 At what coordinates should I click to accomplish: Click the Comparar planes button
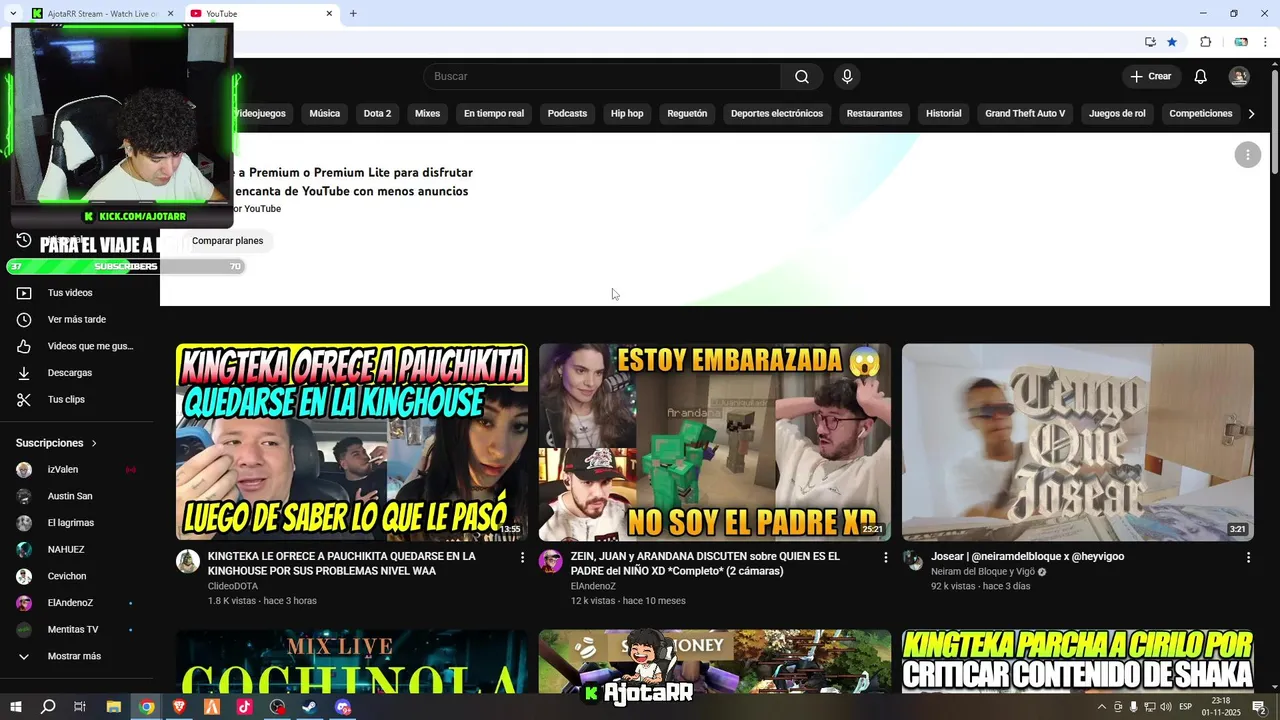click(228, 241)
